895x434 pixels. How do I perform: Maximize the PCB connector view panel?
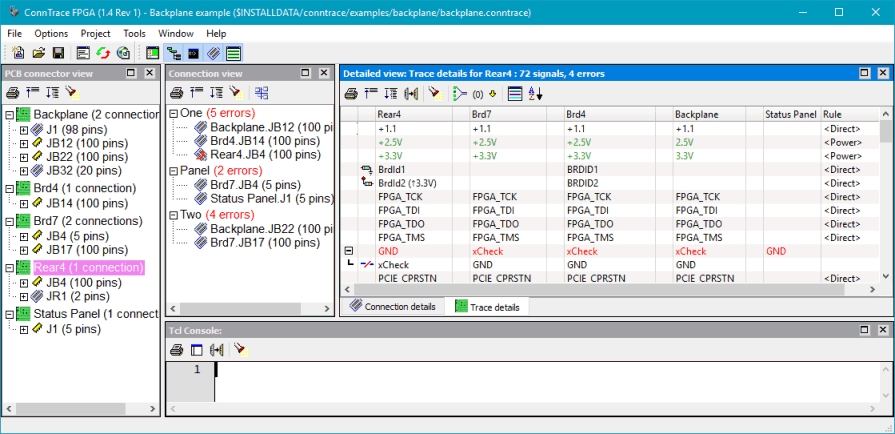(131, 73)
